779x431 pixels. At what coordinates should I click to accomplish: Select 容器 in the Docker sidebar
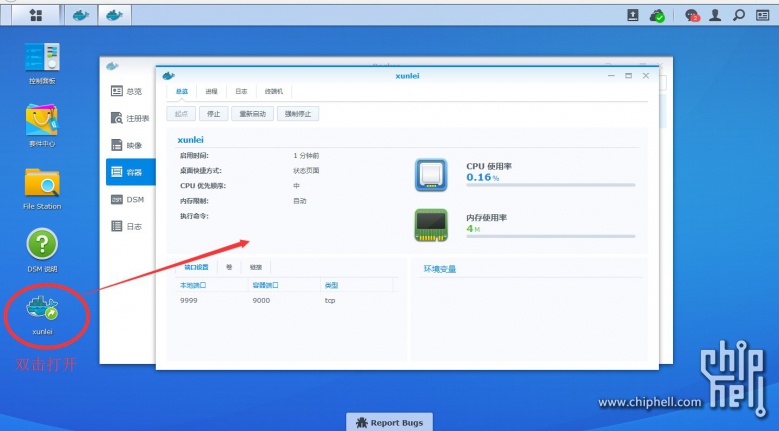coord(131,172)
